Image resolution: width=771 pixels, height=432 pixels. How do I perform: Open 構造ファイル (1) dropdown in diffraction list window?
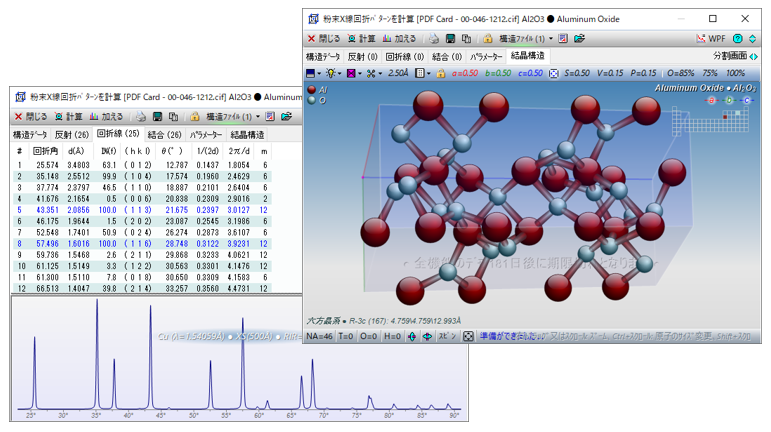click(x=233, y=116)
